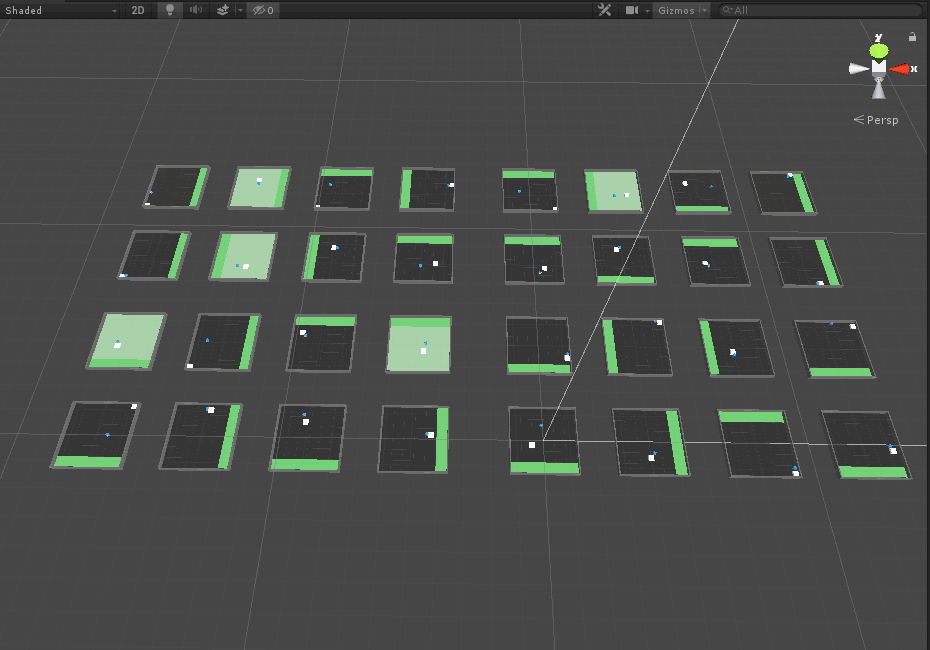The height and width of the screenshot is (650, 930).
Task: Focus the scene search field labeled All
Action: click(820, 10)
